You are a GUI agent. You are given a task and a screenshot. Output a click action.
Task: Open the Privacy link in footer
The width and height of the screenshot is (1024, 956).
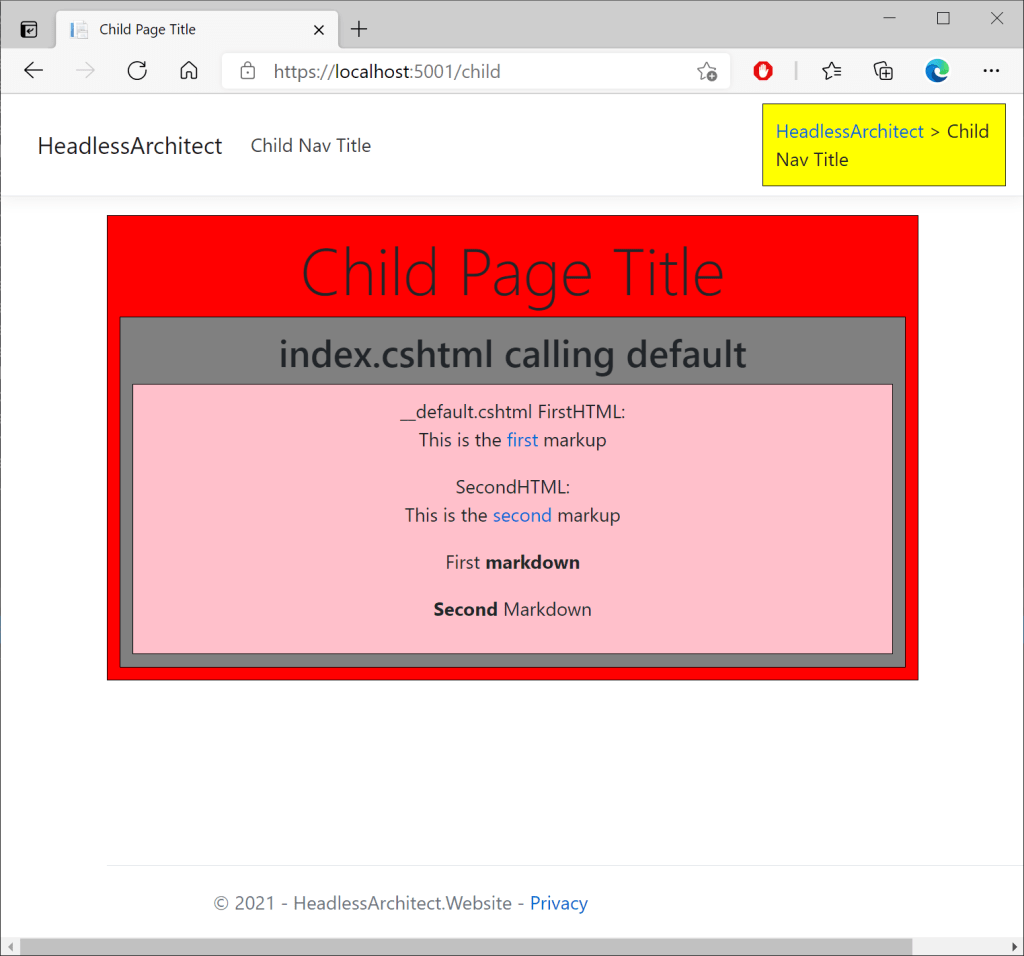click(558, 904)
